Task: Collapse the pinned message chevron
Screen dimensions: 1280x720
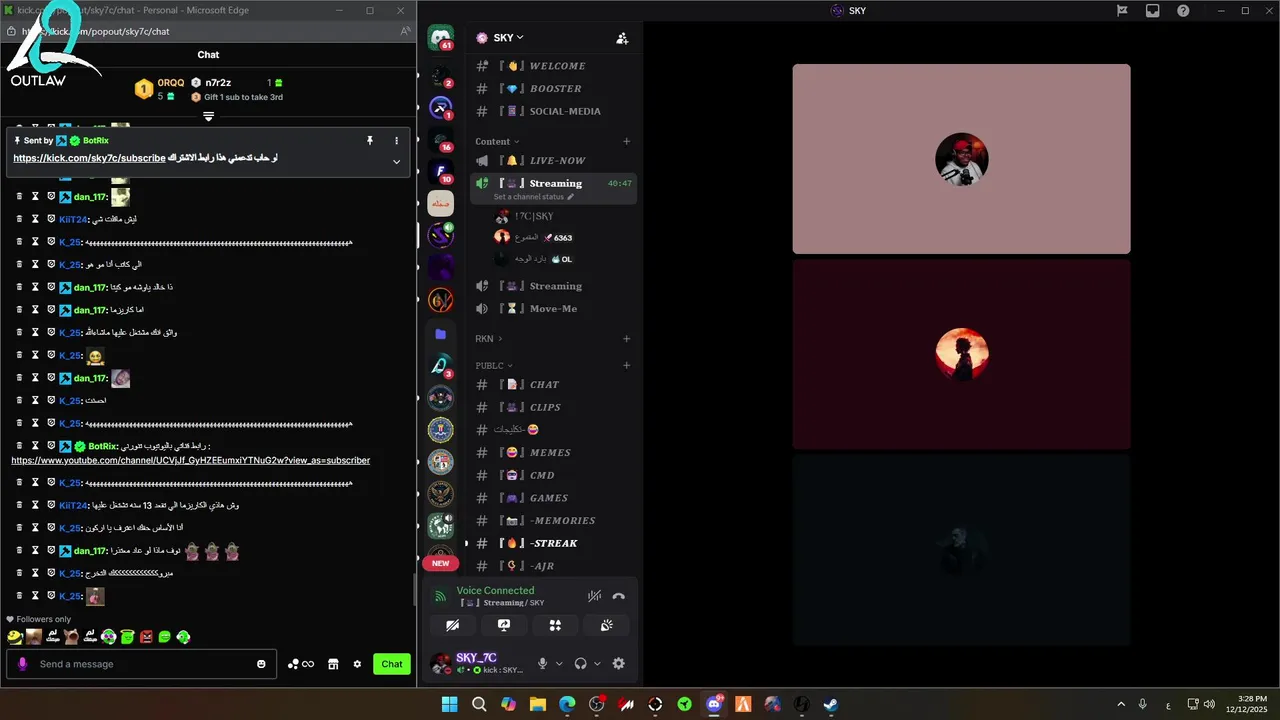Action: click(x=396, y=162)
